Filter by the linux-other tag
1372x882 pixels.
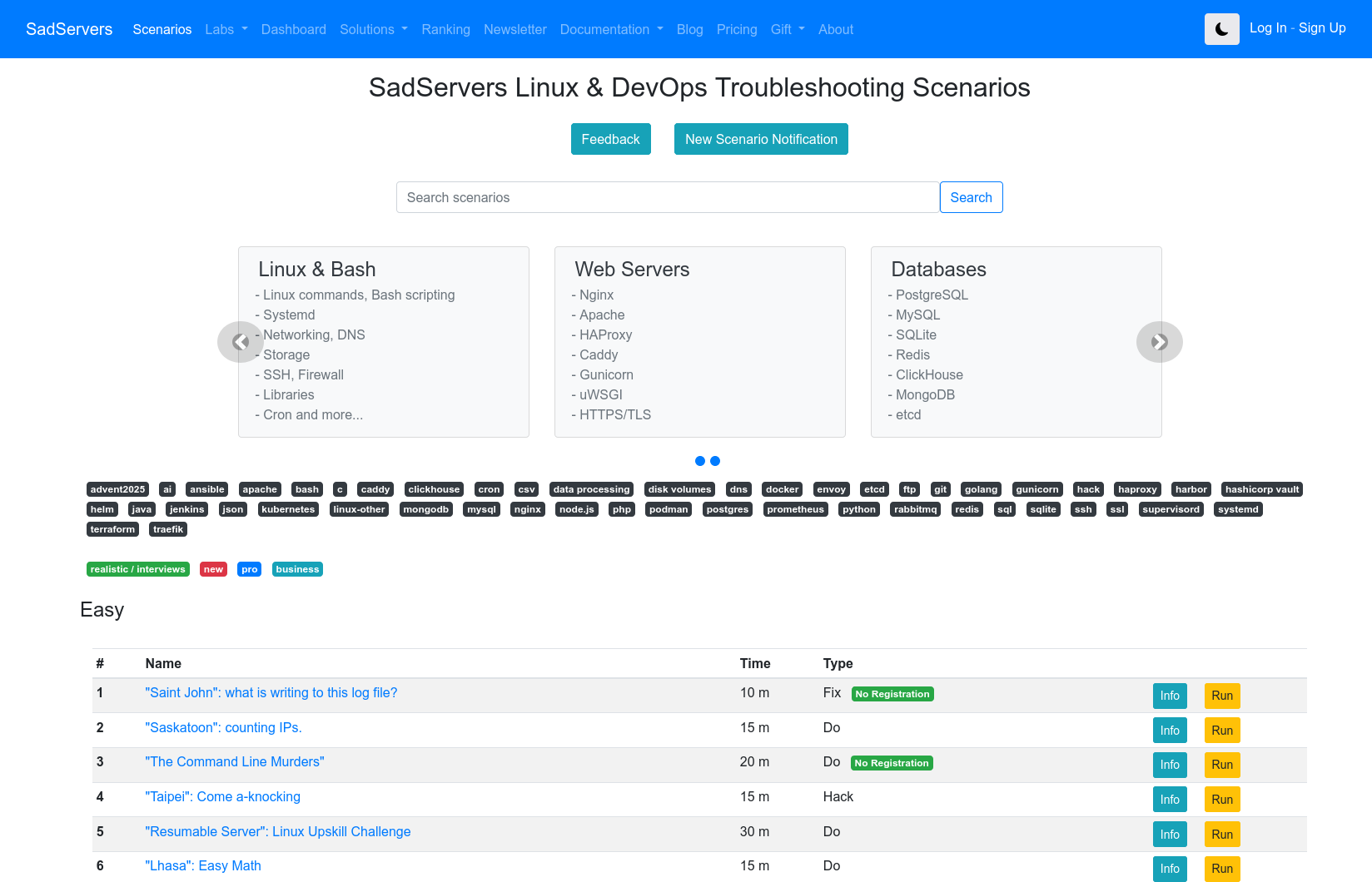[360, 509]
